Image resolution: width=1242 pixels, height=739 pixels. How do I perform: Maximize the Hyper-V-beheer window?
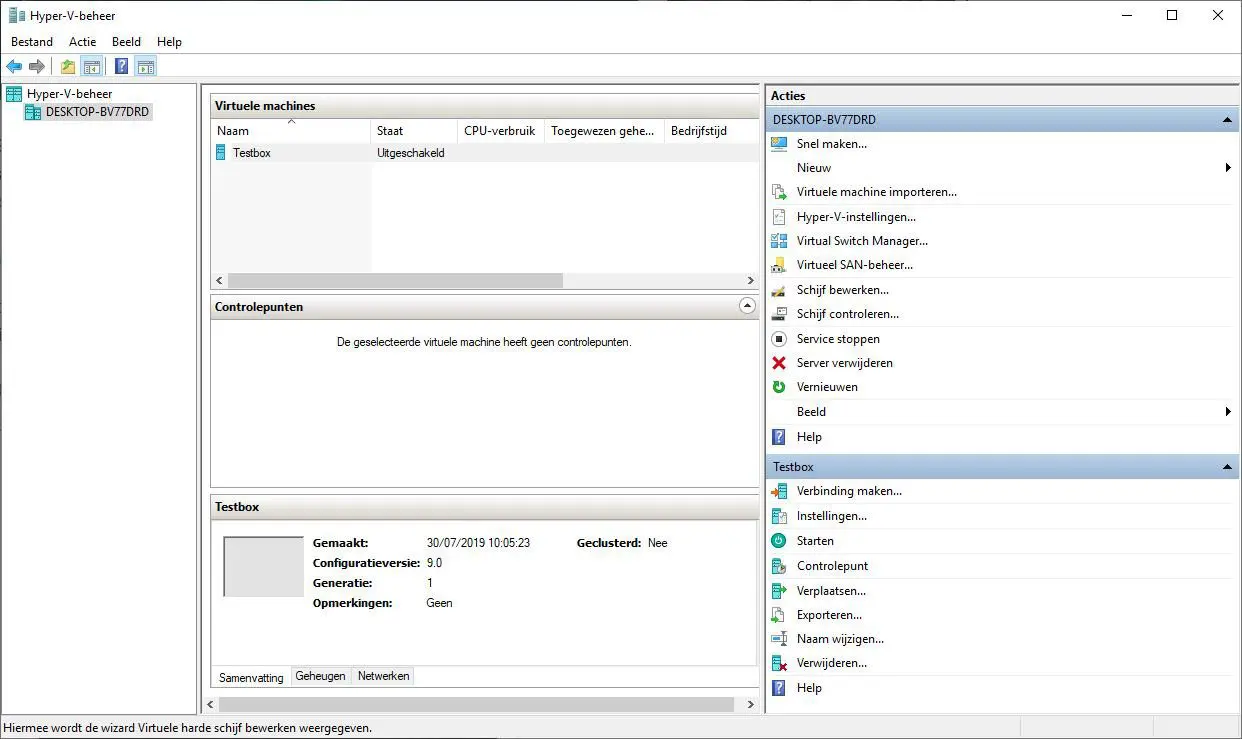pyautogui.click(x=1172, y=15)
